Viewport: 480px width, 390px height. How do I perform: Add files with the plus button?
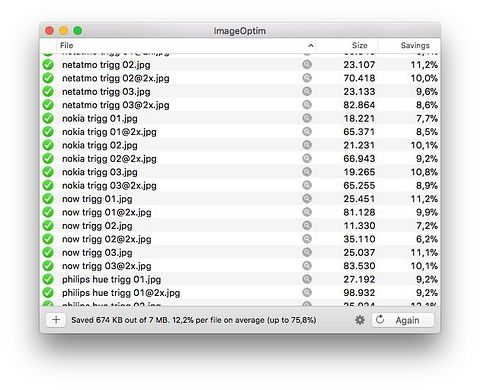[x=56, y=320]
